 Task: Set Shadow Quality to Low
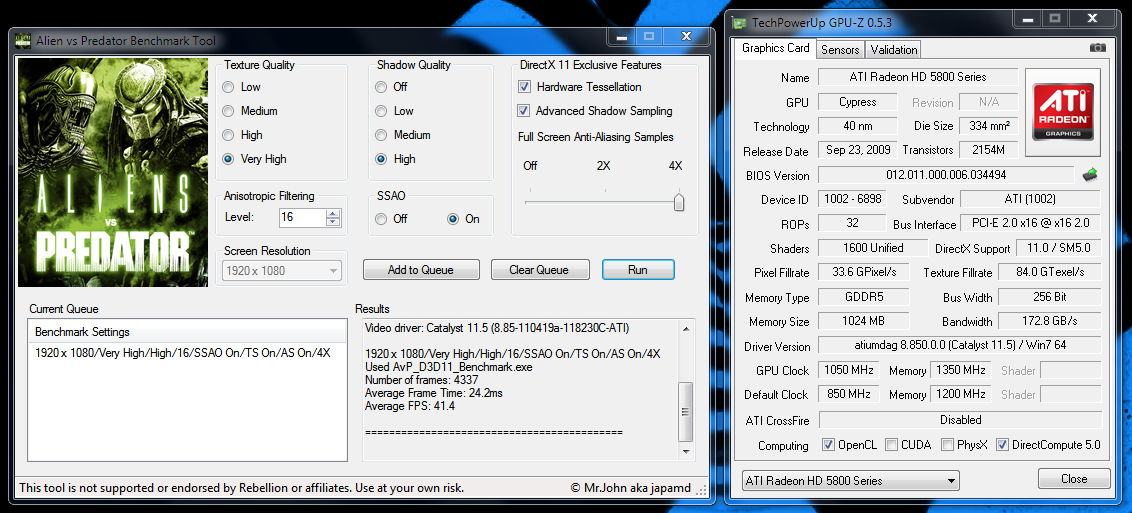coord(380,111)
